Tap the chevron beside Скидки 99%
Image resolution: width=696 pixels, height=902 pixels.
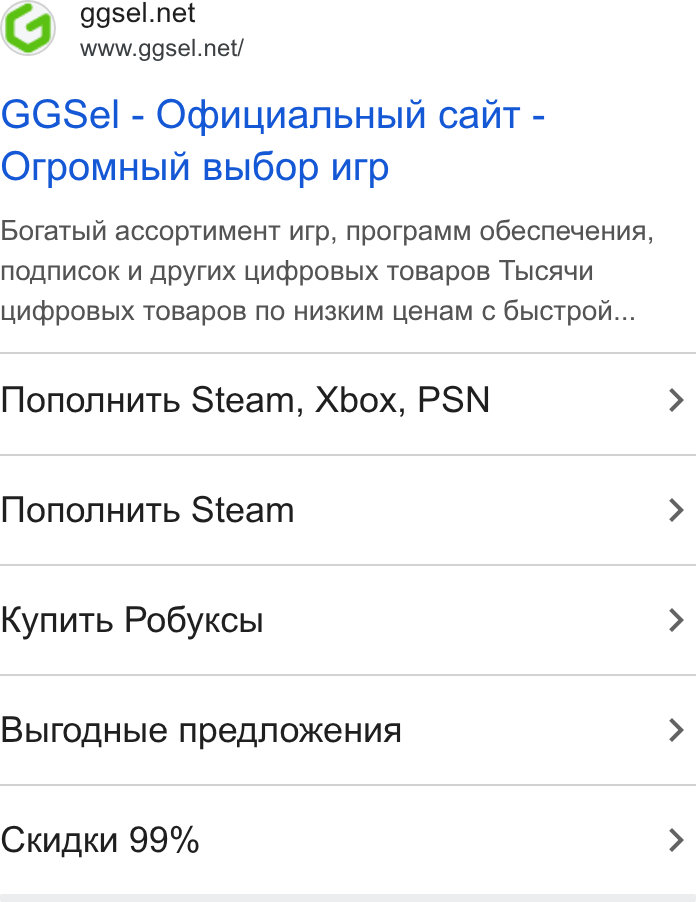676,840
